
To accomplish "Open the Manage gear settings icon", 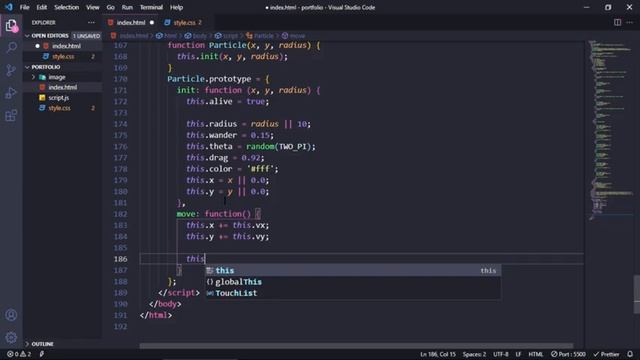I will tap(11, 337).
